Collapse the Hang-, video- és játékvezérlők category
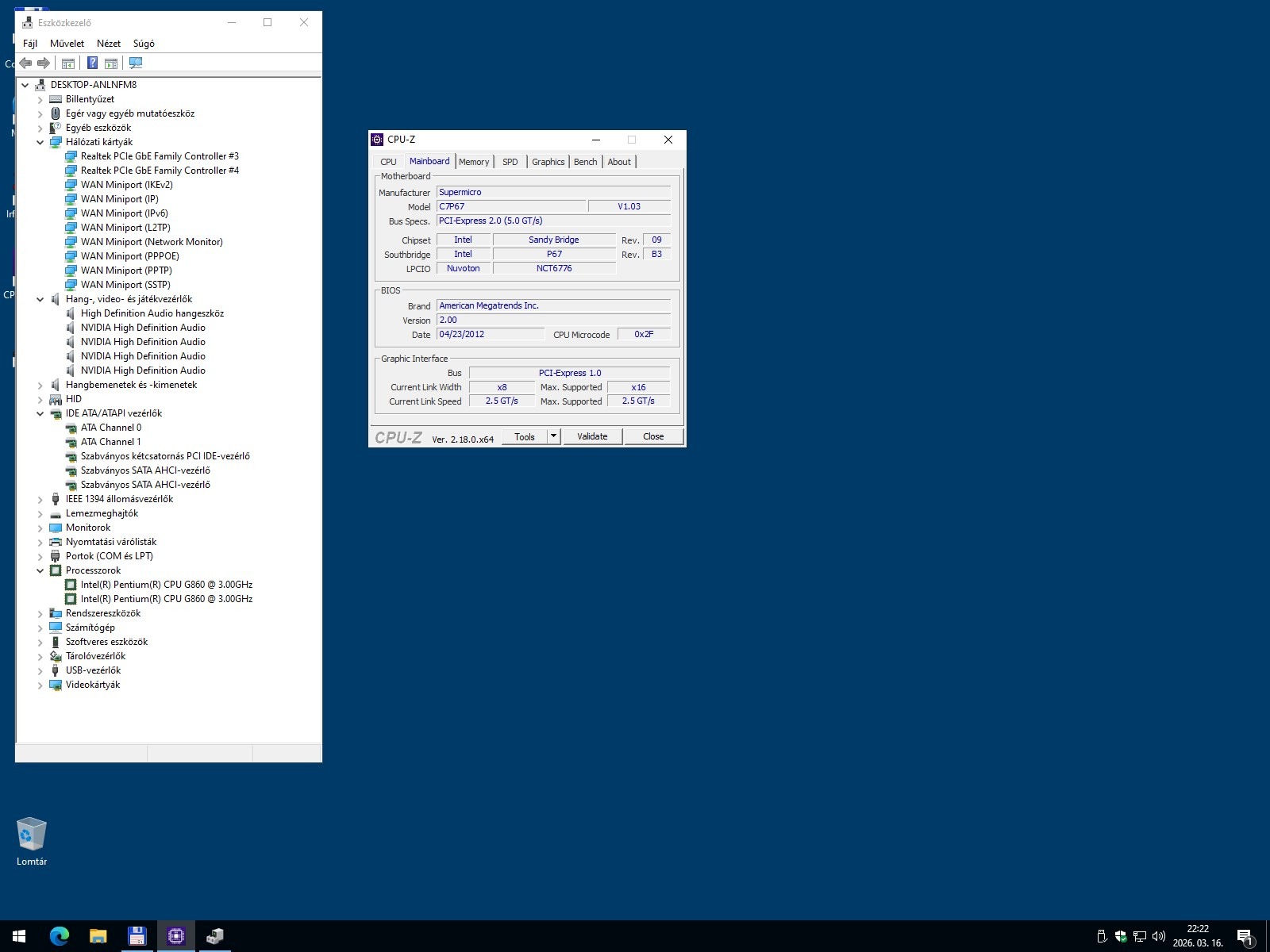This screenshot has height=952, width=1270. click(40, 299)
